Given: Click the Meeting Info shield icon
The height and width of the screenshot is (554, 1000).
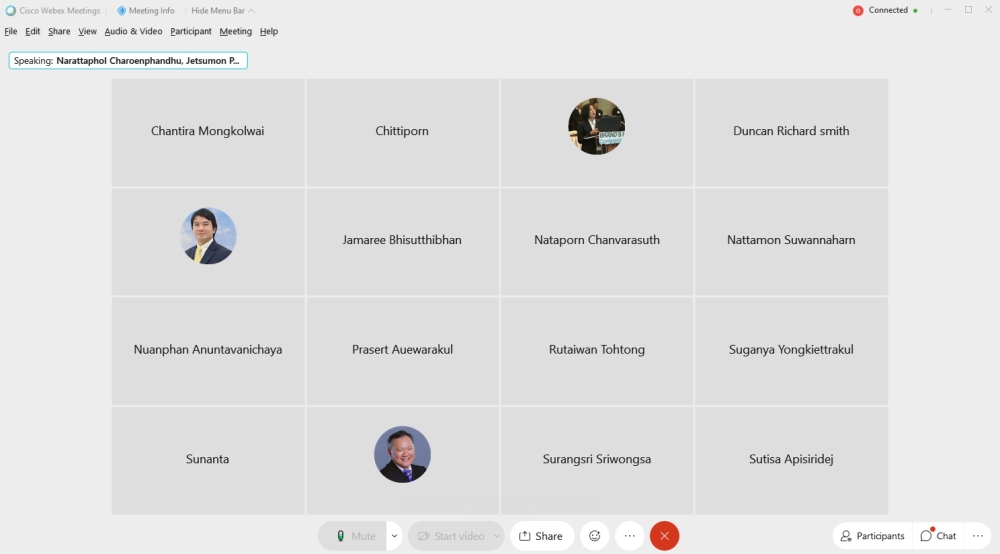Looking at the screenshot, I should (x=122, y=11).
